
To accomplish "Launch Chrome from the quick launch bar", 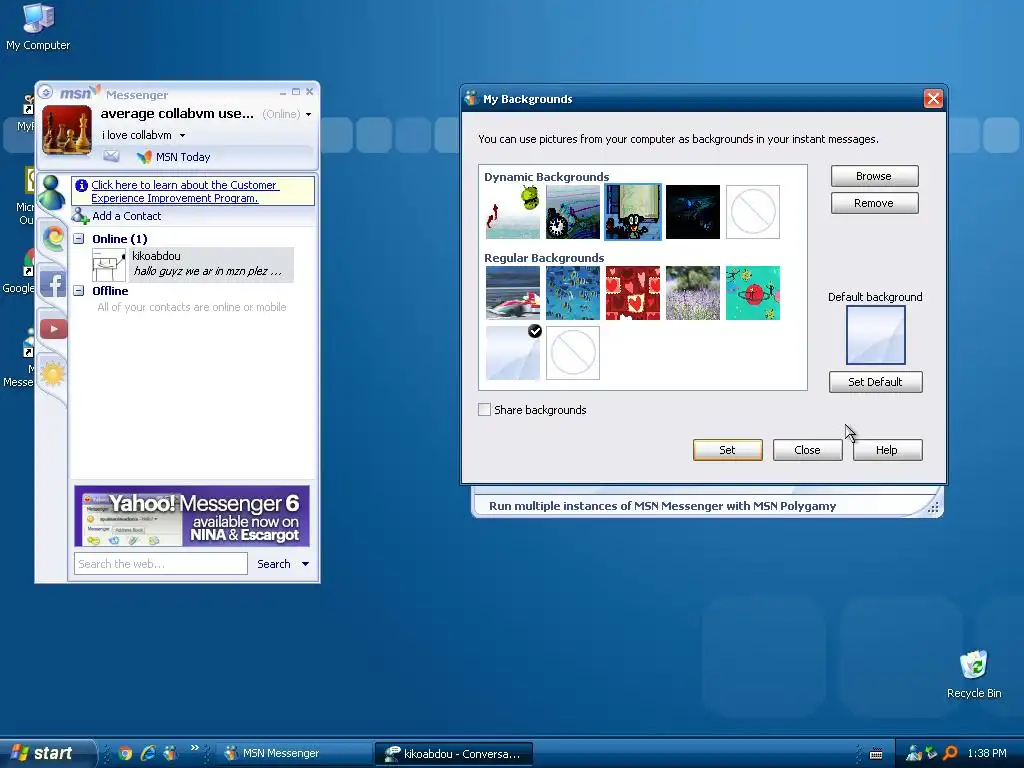I will click(125, 754).
